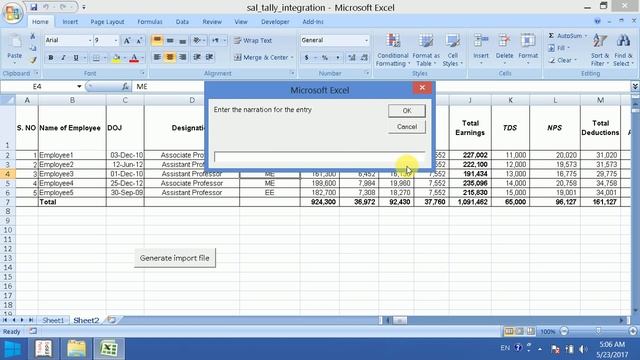The height and width of the screenshot is (360, 640).
Task: Open the Format cells menu
Action: coord(528,50)
